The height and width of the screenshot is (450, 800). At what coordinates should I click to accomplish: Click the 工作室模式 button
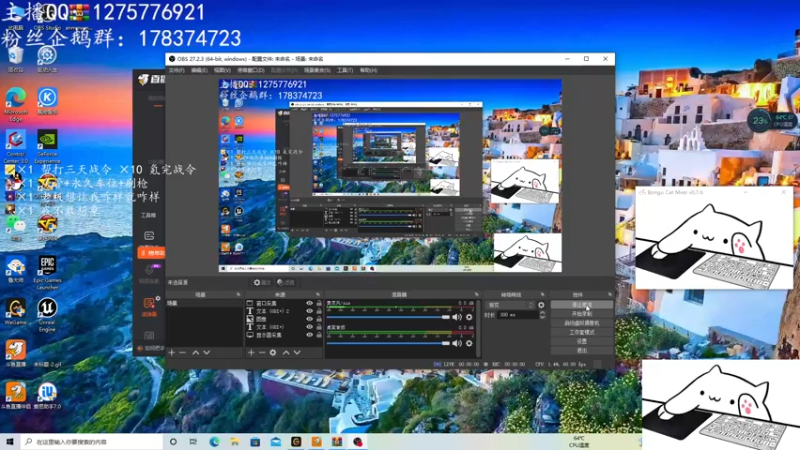pyautogui.click(x=582, y=332)
